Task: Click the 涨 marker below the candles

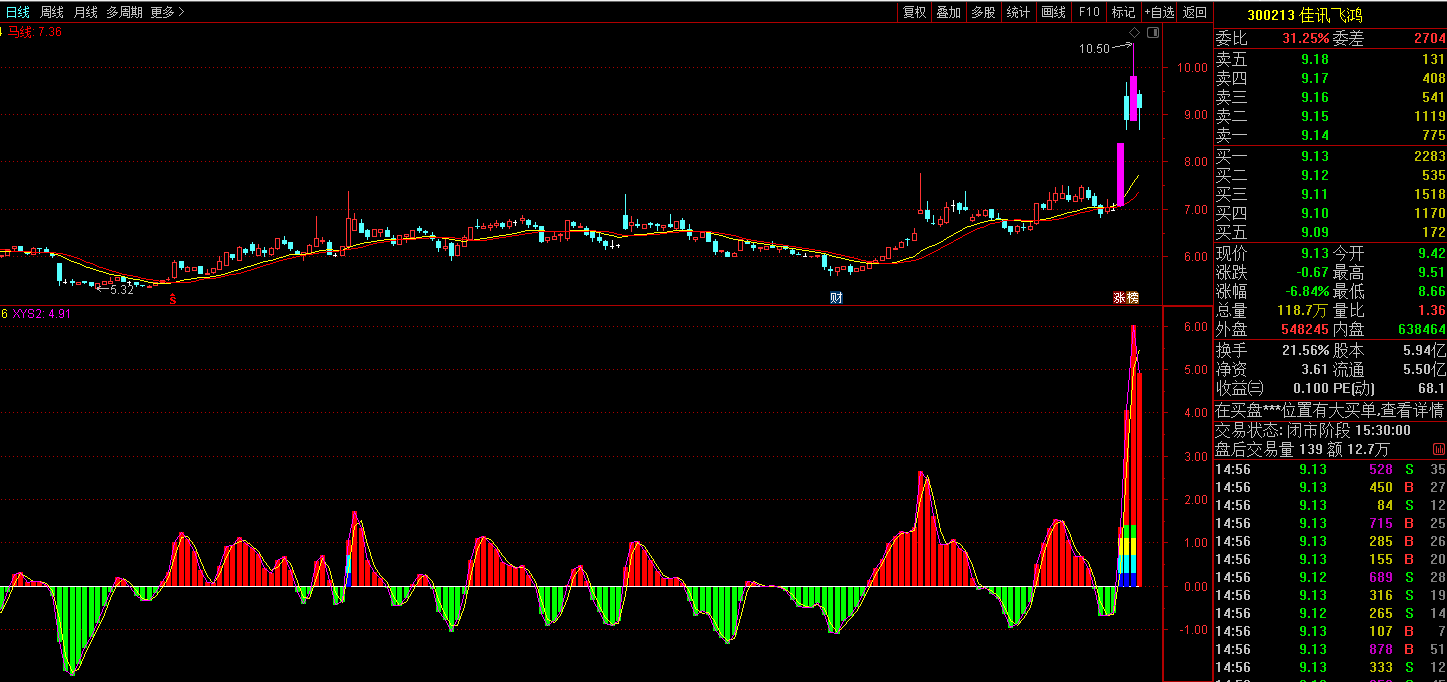Action: coord(1120,298)
